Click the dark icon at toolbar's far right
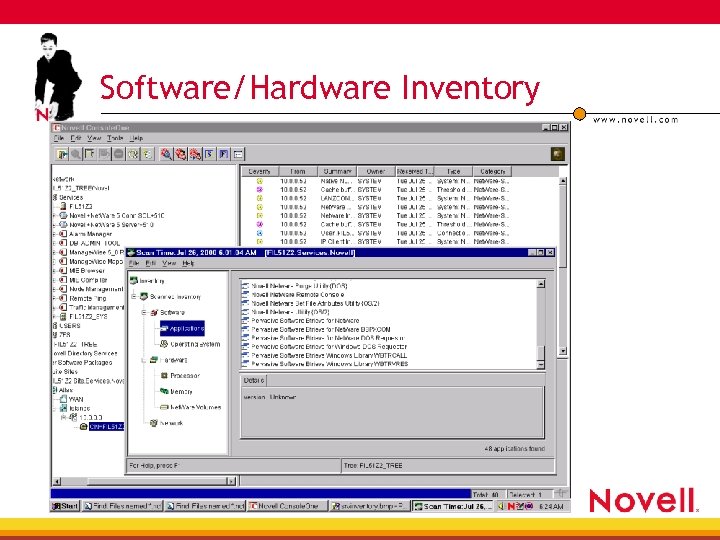 pos(557,154)
